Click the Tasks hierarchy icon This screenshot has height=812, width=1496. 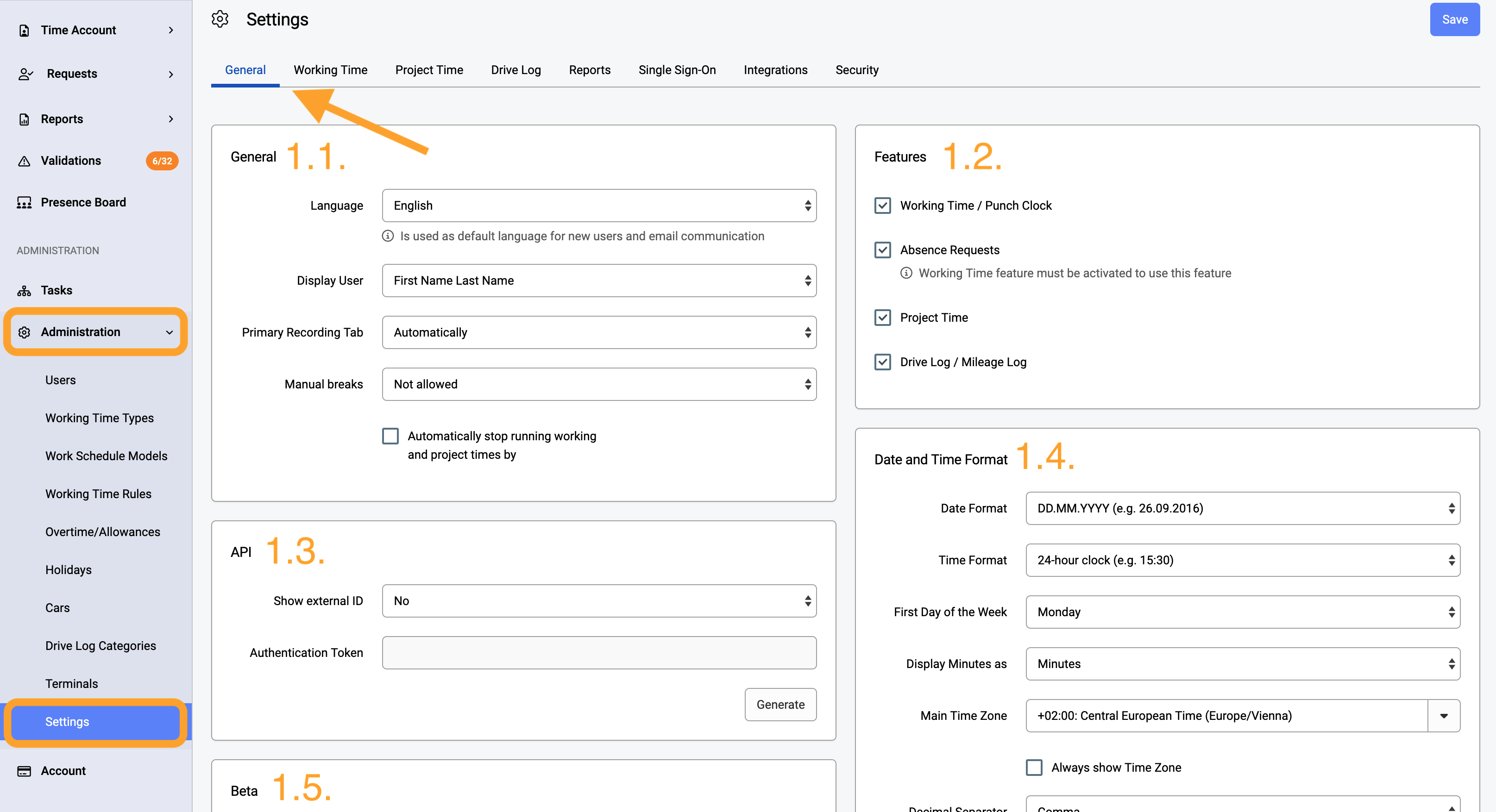tap(25, 290)
